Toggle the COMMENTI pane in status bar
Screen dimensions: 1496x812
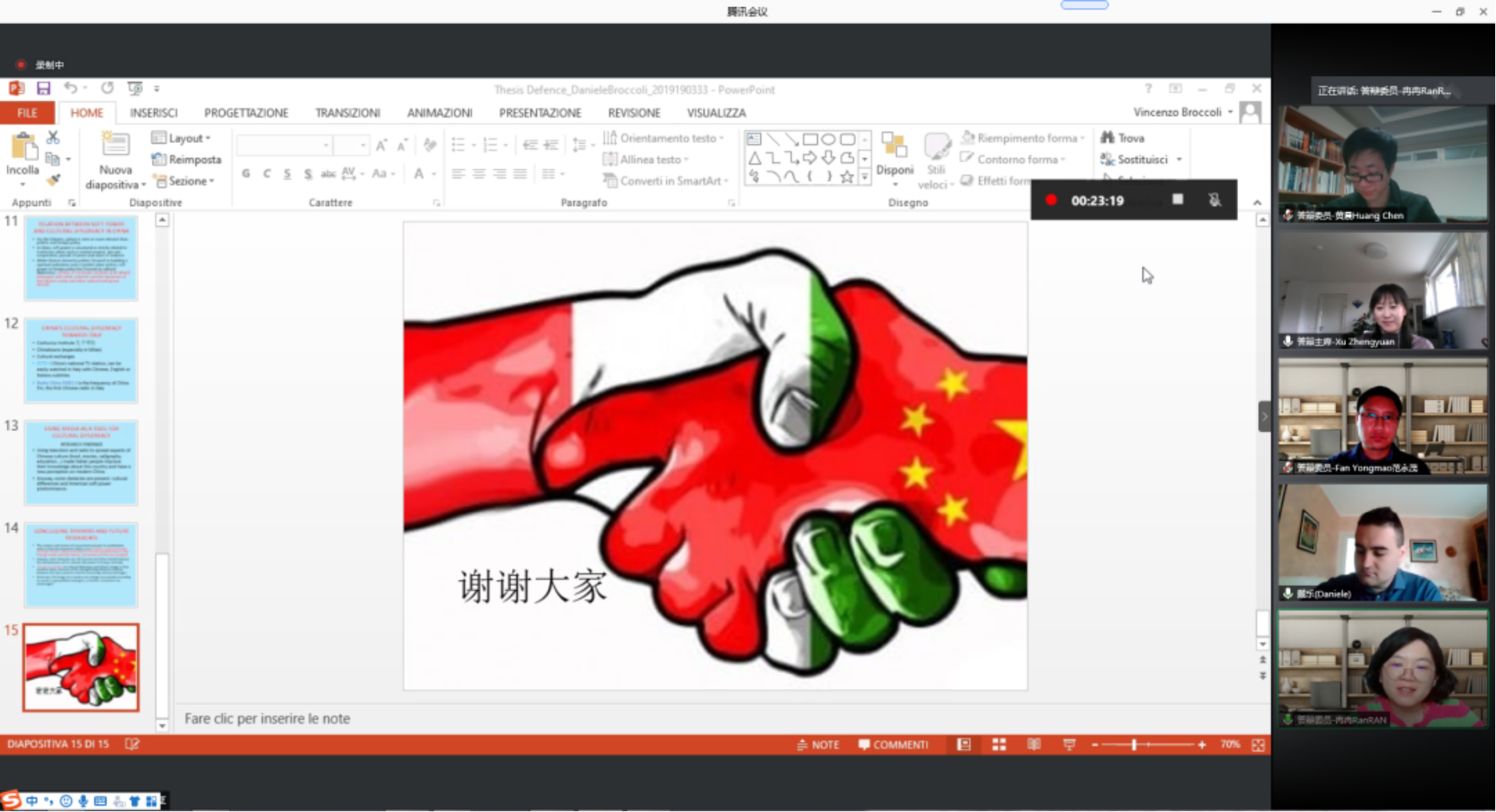click(893, 744)
